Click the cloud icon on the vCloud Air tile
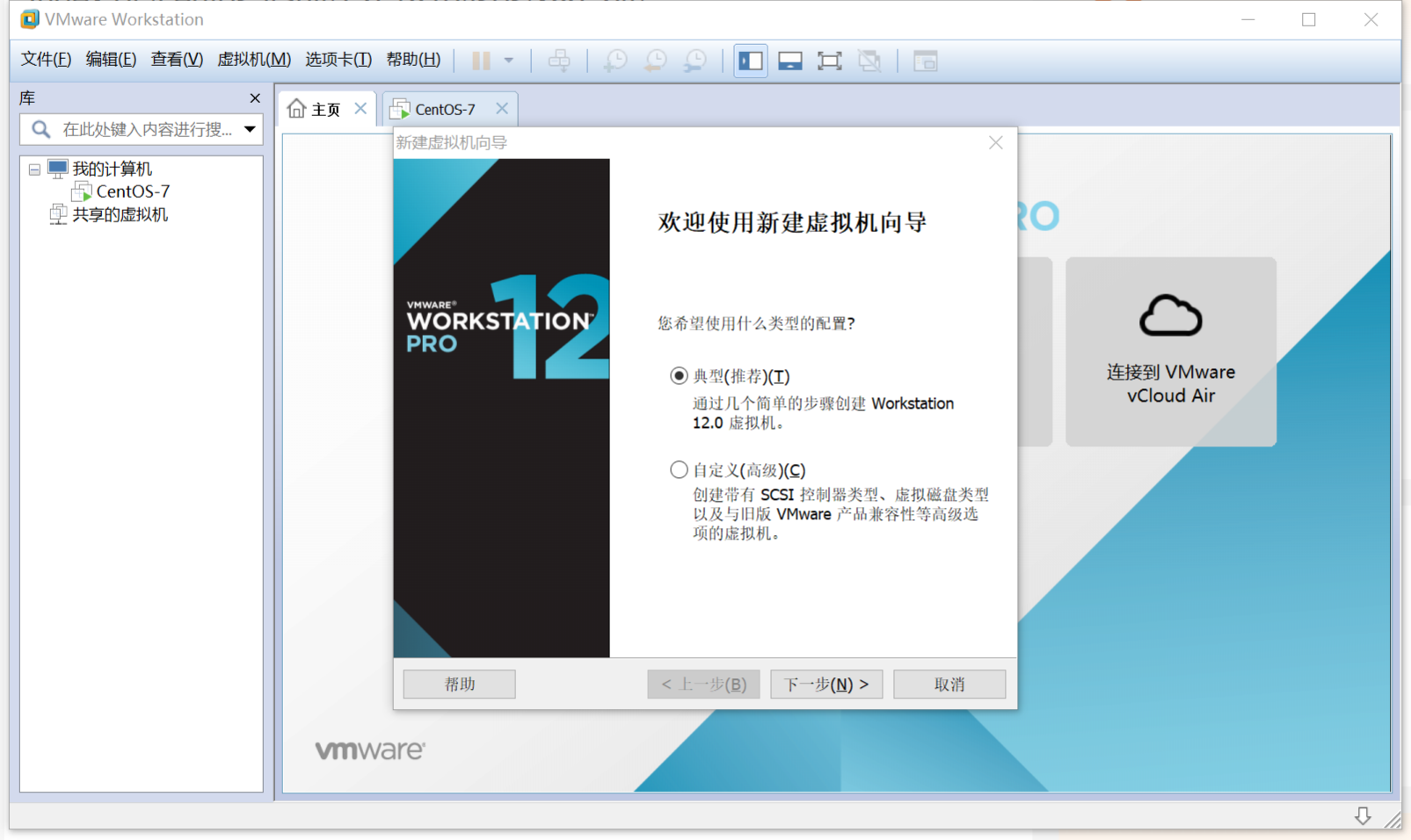Viewport: 1411px width, 840px height. click(x=1171, y=316)
